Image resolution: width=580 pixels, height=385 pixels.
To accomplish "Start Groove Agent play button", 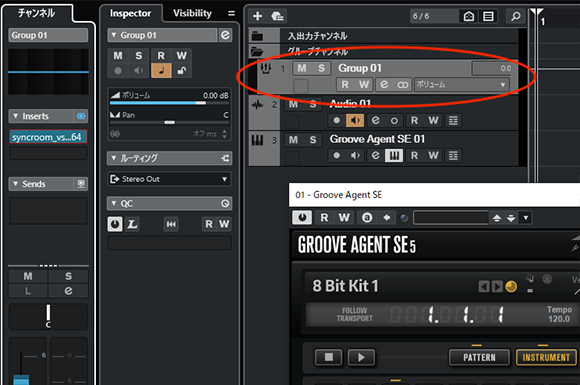I will 361,357.
